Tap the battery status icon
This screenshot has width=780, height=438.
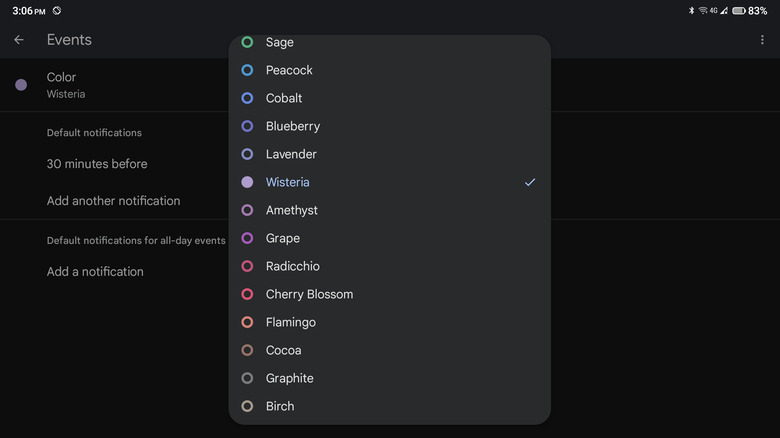[738, 11]
